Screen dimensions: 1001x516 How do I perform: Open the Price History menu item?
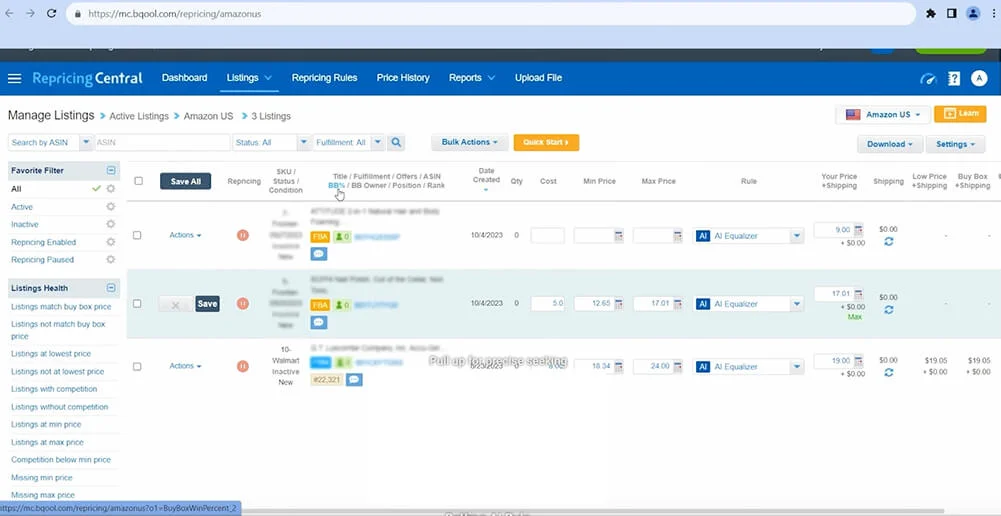tap(403, 78)
